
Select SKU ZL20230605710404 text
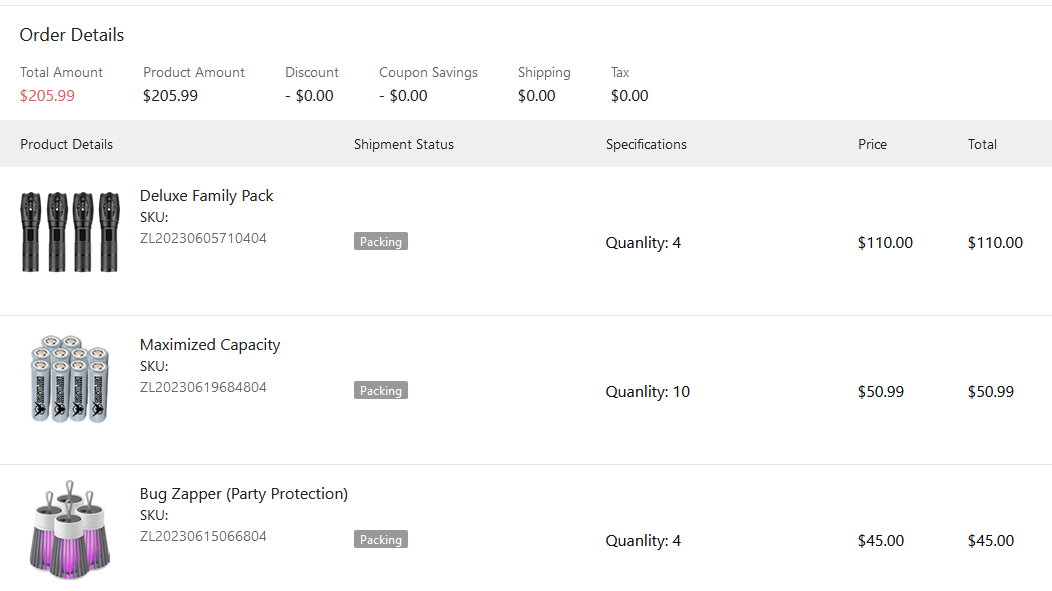(203, 239)
